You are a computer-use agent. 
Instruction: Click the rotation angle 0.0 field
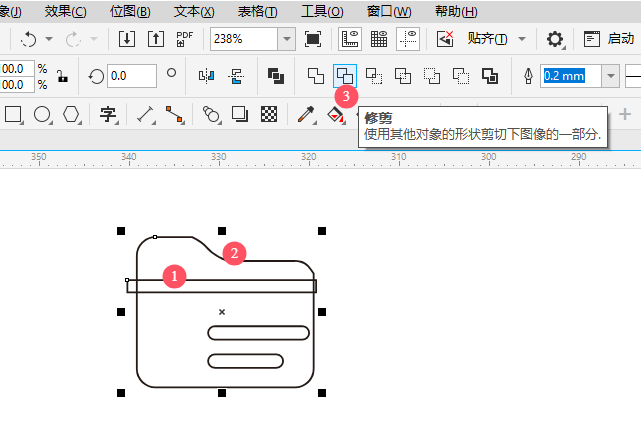pos(132,76)
